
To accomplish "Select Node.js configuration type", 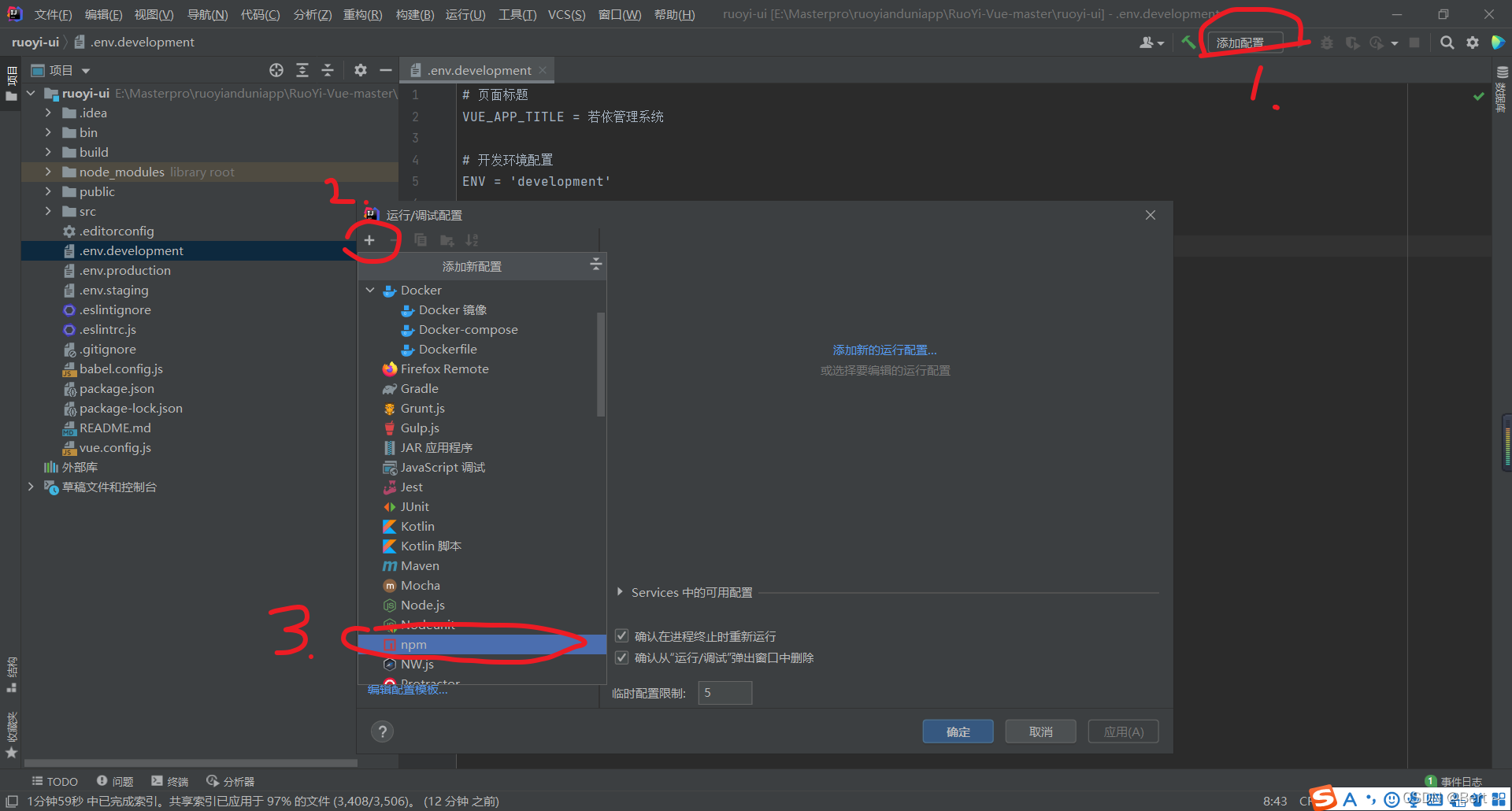I will pyautogui.click(x=482, y=605).
